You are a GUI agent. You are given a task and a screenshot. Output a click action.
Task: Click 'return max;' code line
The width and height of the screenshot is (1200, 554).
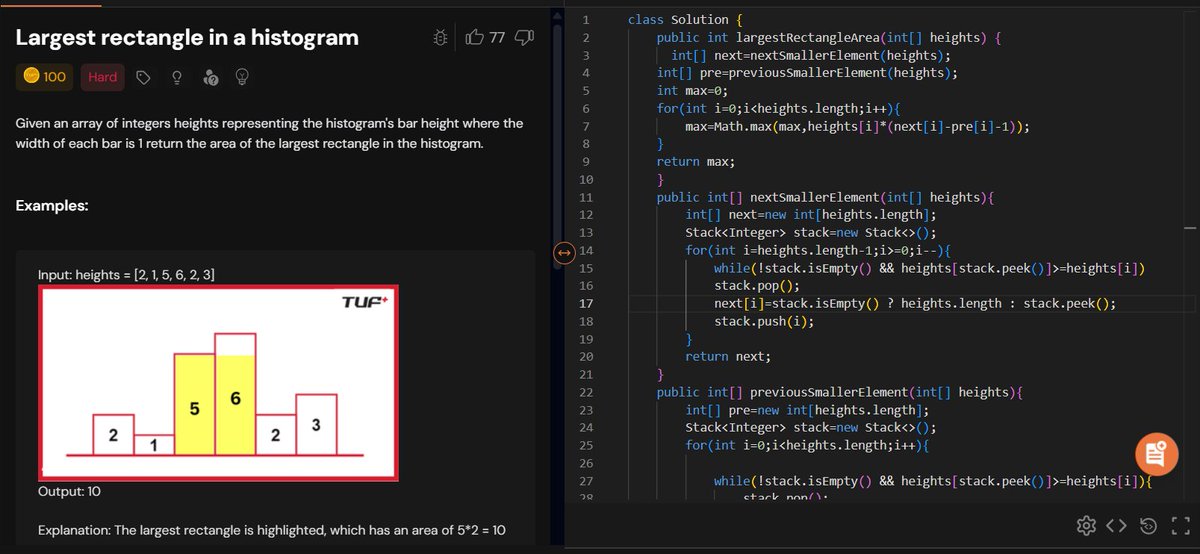coord(696,161)
